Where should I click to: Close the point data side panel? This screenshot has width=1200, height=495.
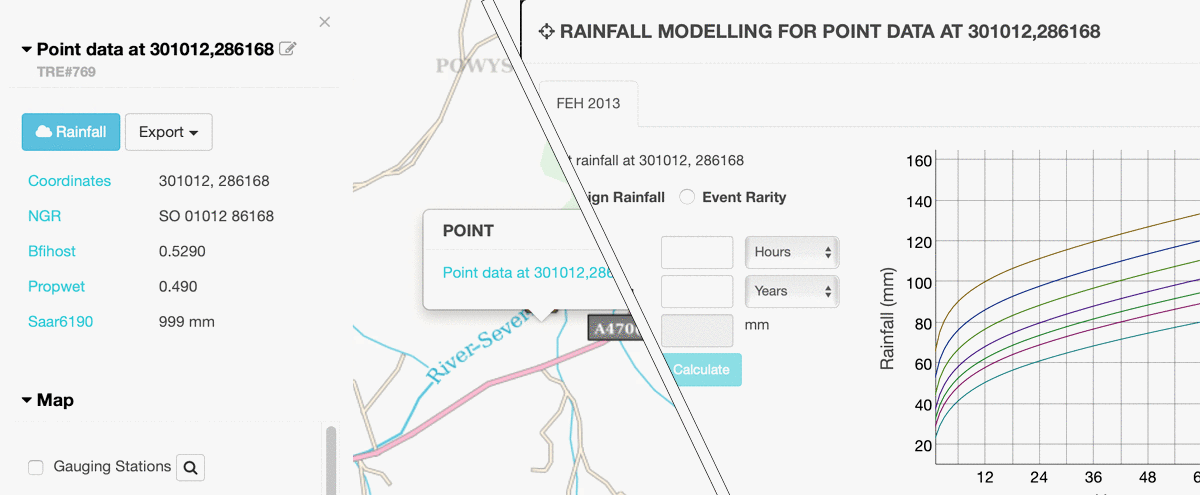point(324,22)
